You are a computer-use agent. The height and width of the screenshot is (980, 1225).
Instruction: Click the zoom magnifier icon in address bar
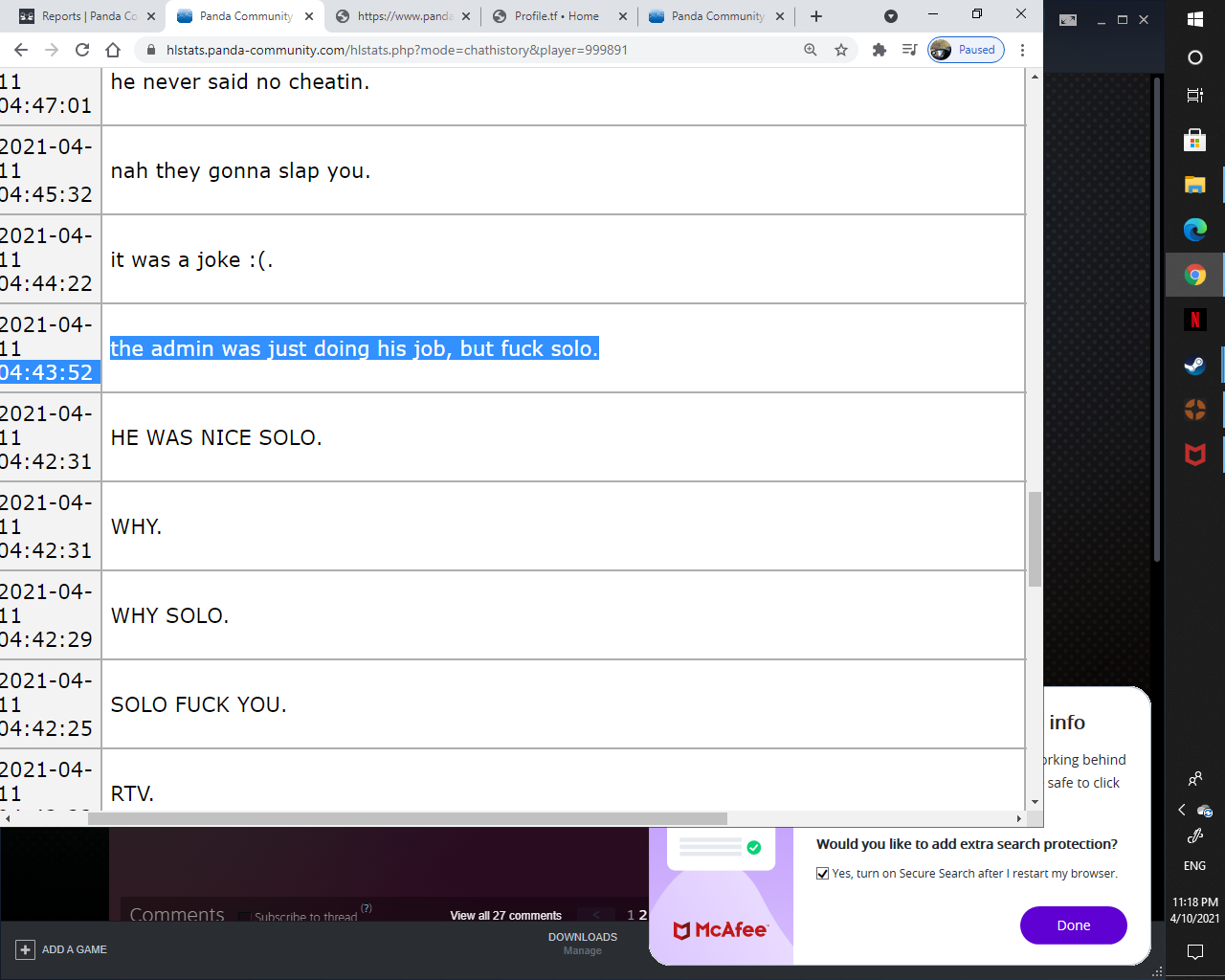(811, 50)
